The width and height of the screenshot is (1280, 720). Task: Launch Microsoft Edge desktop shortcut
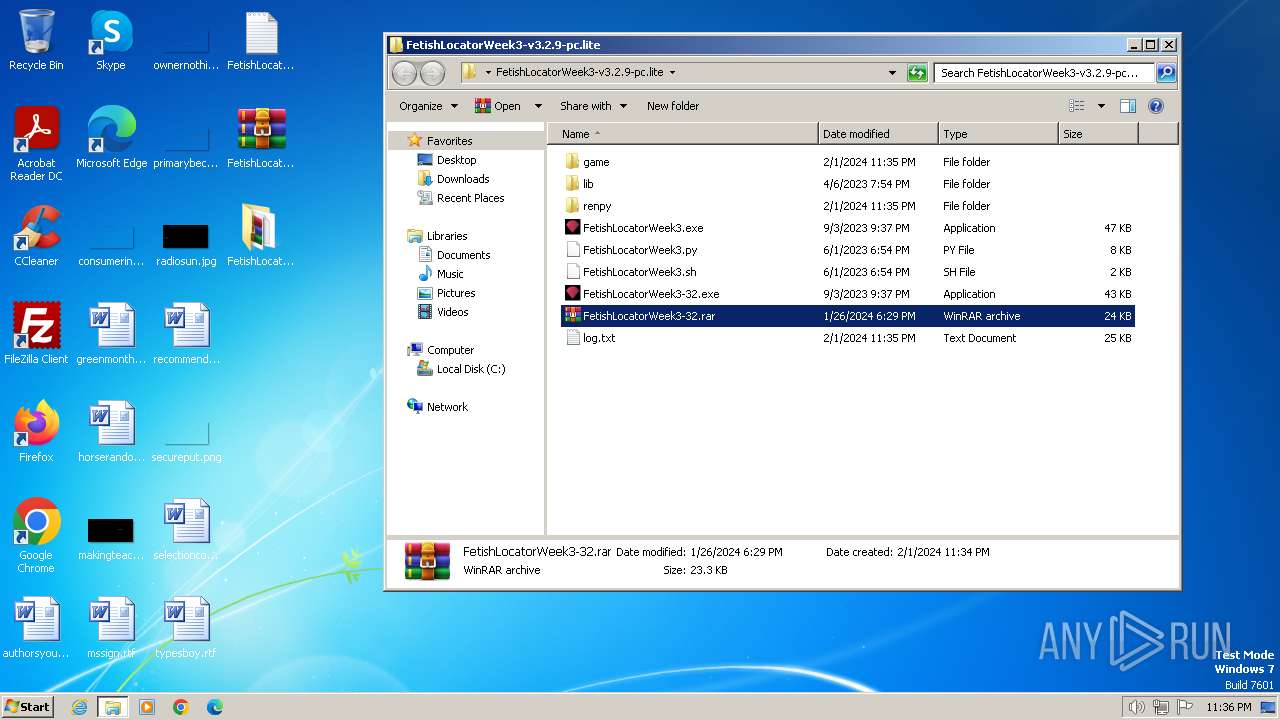(111, 138)
